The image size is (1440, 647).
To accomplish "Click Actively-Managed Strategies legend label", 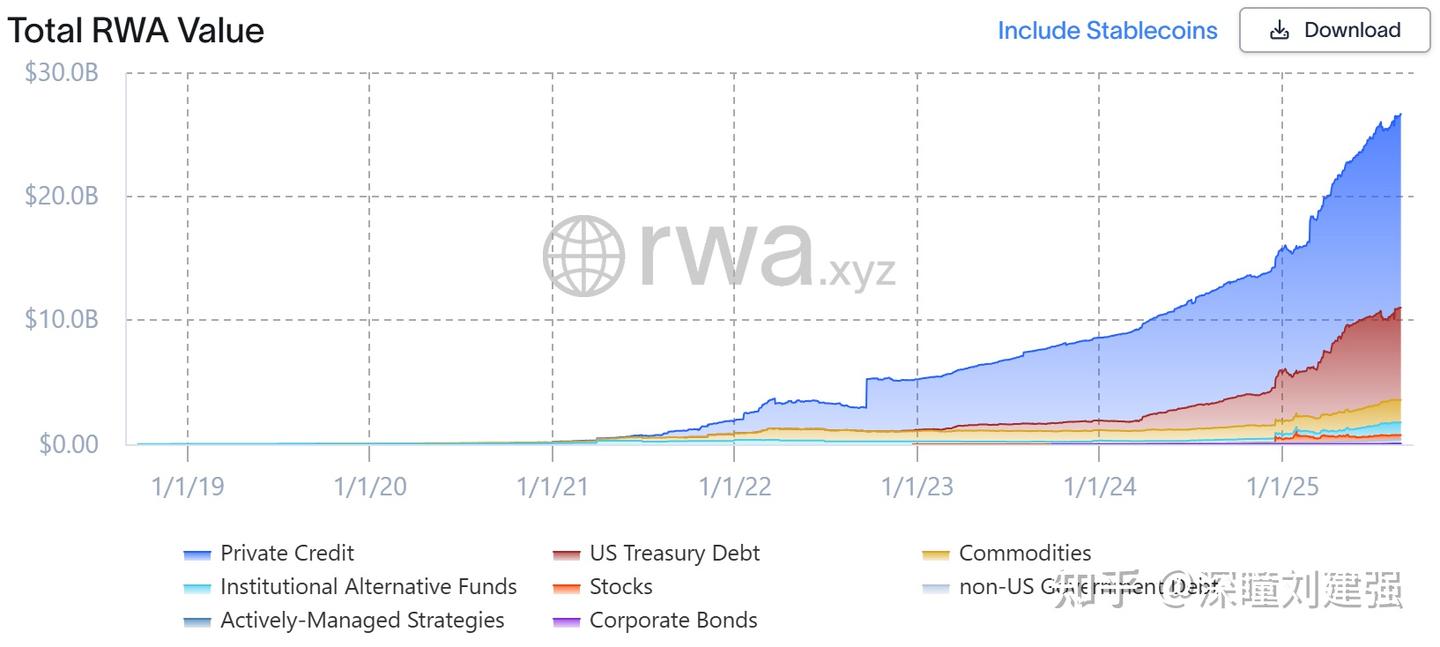I will click(x=362, y=620).
